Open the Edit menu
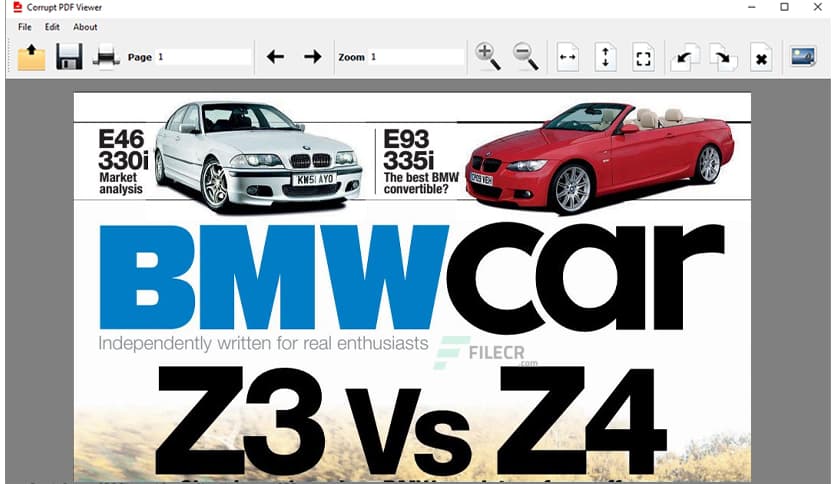This screenshot has width=836, height=484. pyautogui.click(x=52, y=27)
